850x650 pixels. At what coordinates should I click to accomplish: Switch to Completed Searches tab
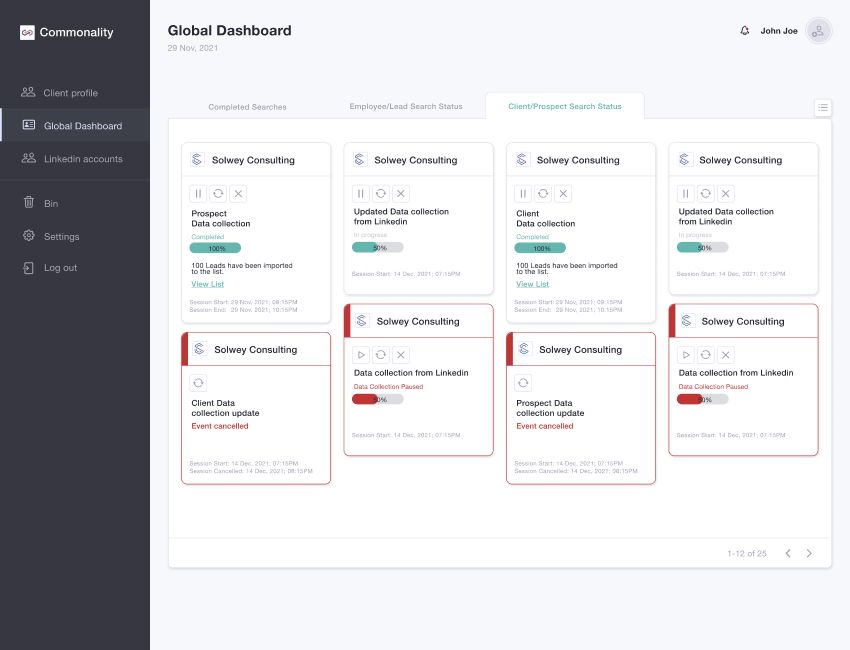click(x=247, y=107)
